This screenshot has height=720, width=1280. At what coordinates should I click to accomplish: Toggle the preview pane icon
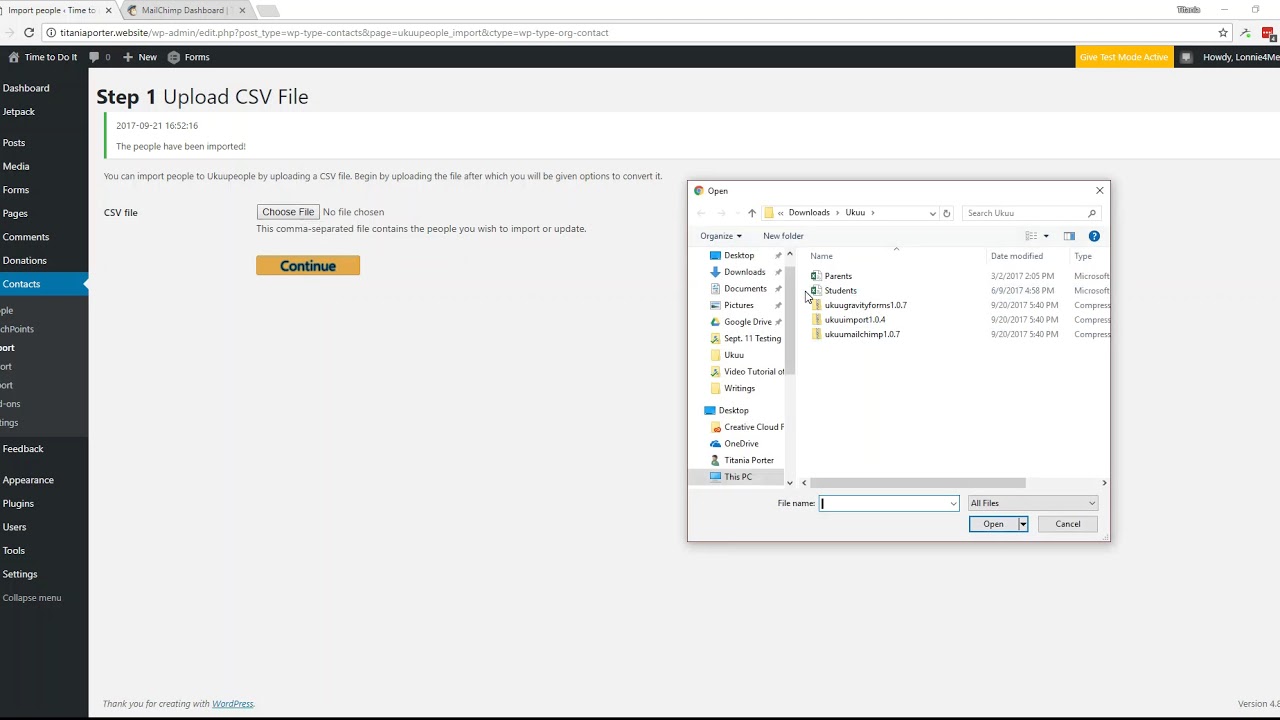click(1069, 236)
